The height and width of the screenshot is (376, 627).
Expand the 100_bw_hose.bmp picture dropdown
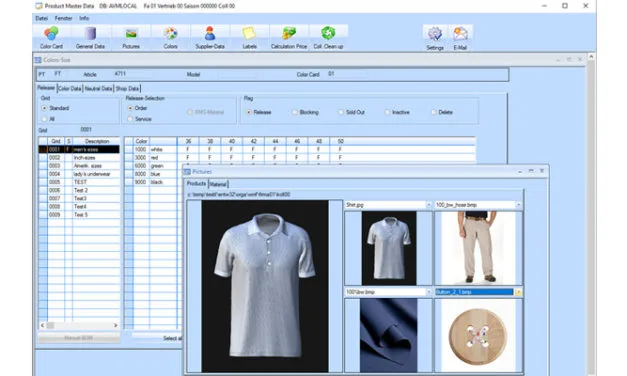(x=519, y=205)
